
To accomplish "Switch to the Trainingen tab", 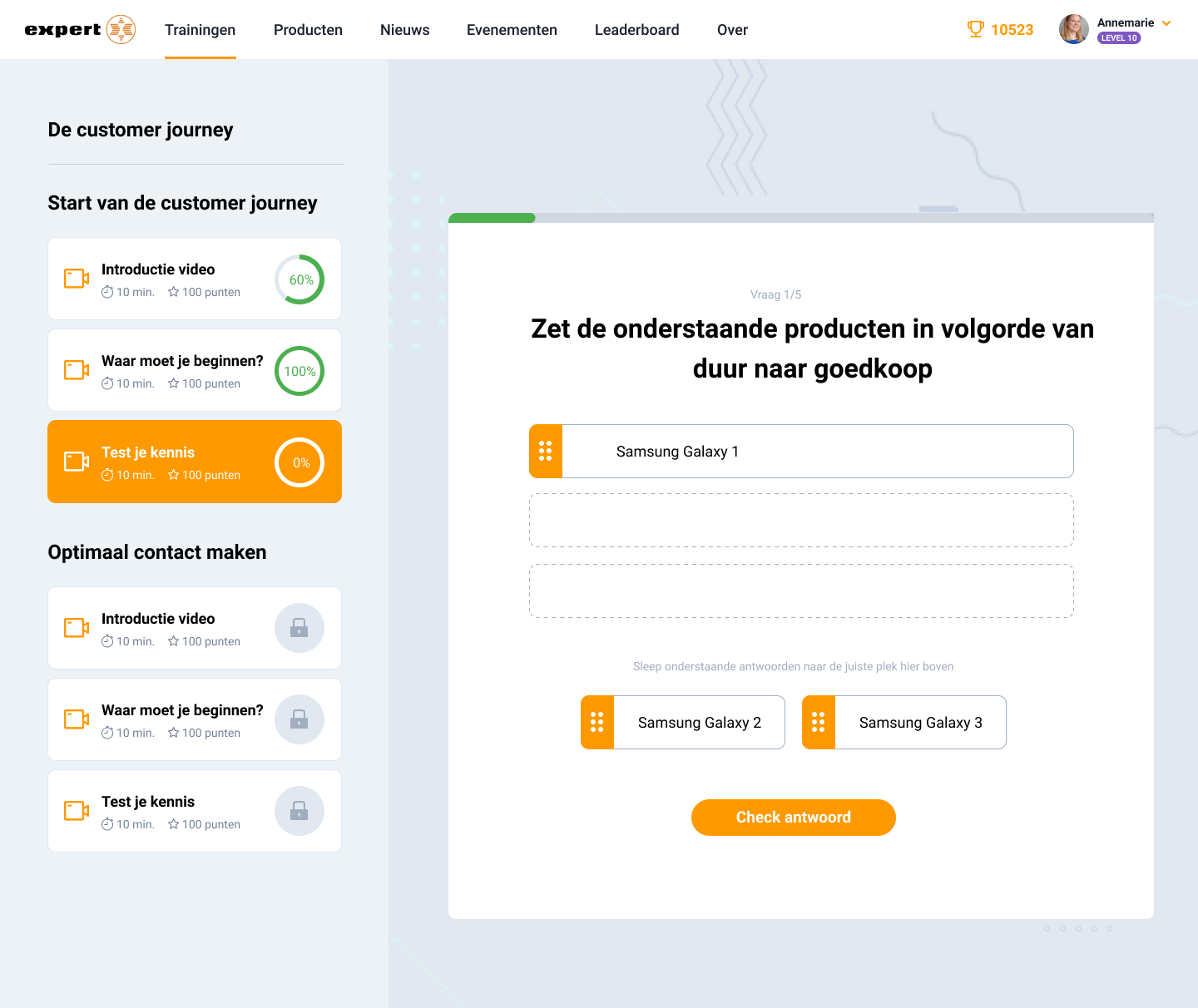I will click(200, 30).
